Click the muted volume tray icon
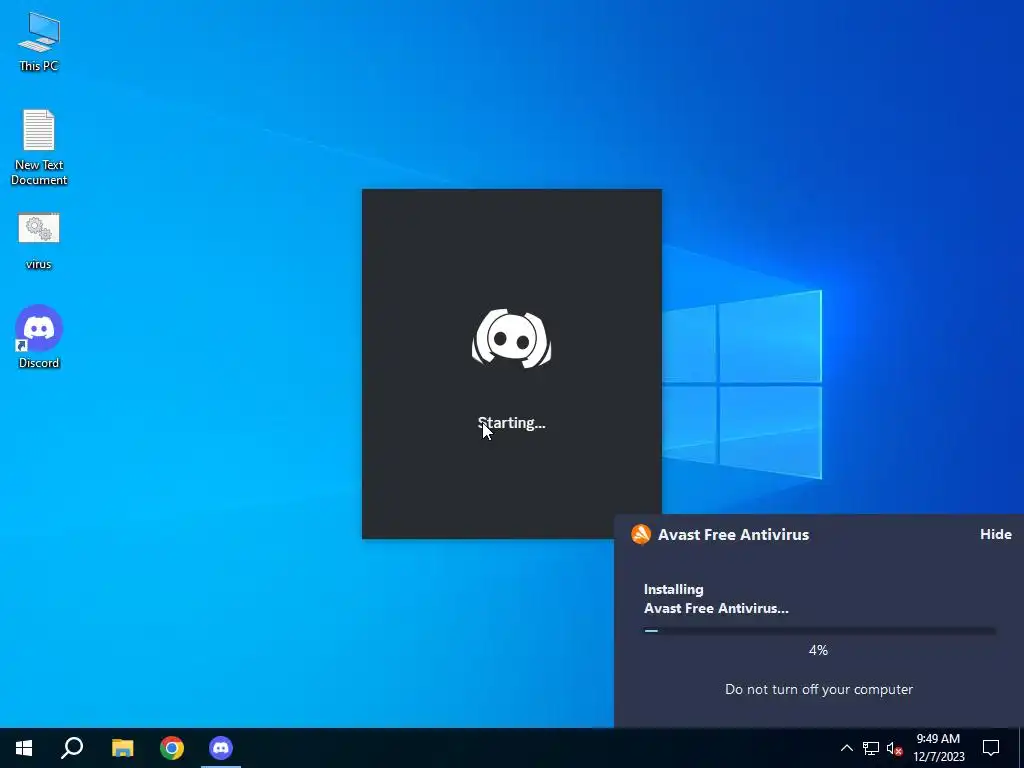 (894, 748)
